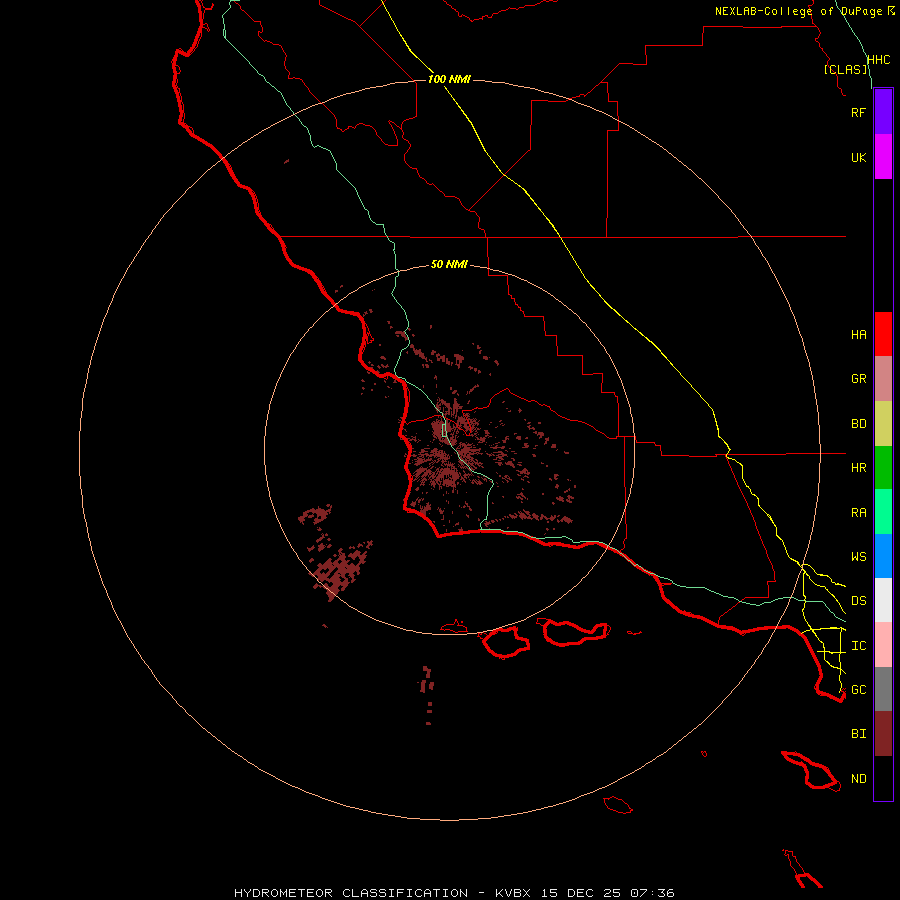Click the GC legend label
The image size is (900, 900).
click(x=858, y=689)
